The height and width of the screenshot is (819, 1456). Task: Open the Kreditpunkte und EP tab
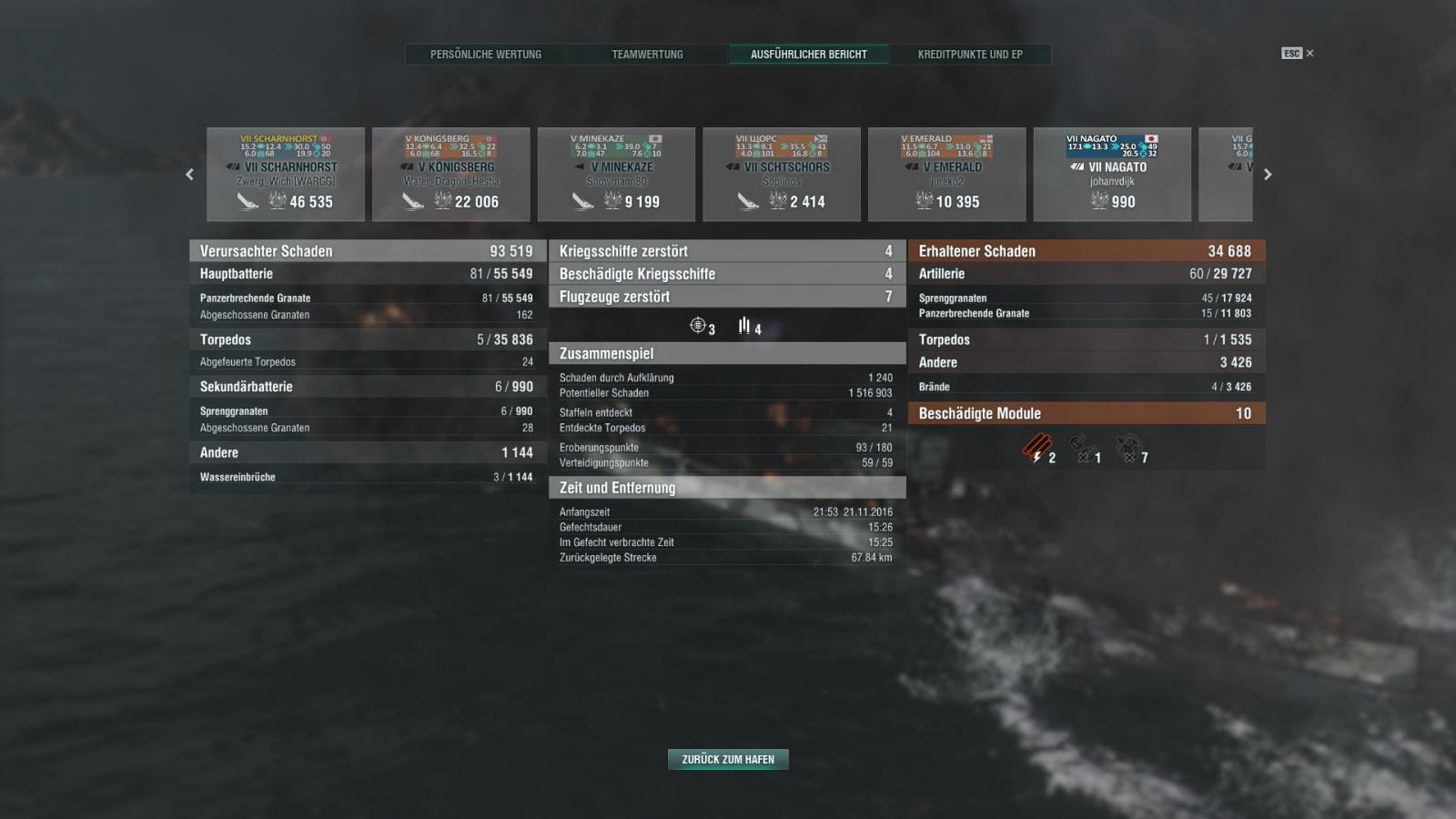(970, 55)
